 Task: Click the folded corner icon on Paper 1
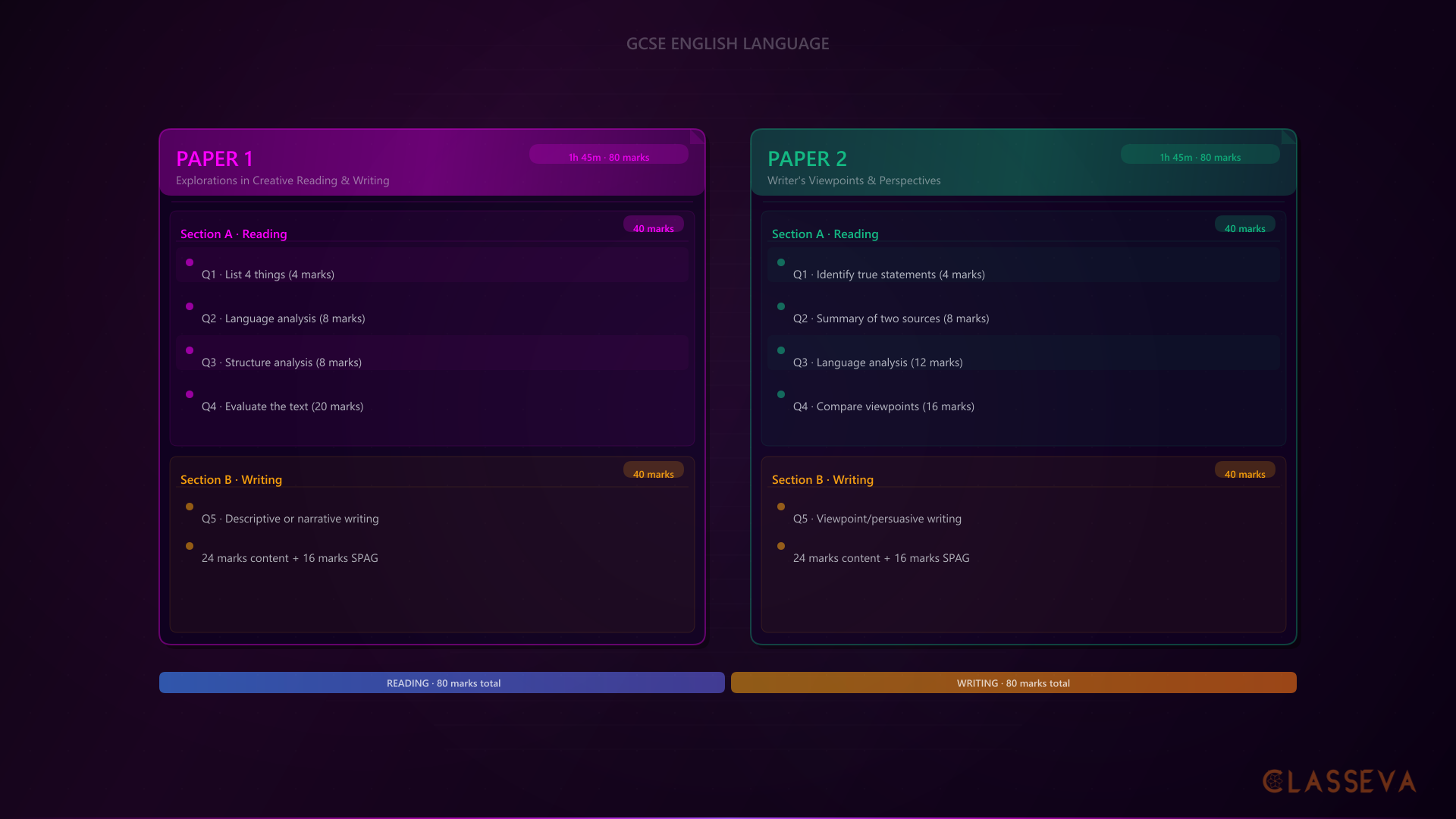tap(697, 137)
